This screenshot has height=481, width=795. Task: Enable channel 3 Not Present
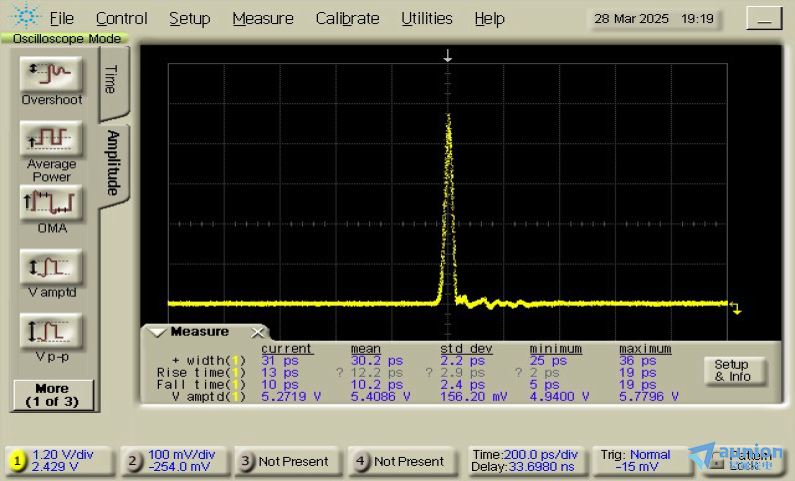click(x=286, y=461)
